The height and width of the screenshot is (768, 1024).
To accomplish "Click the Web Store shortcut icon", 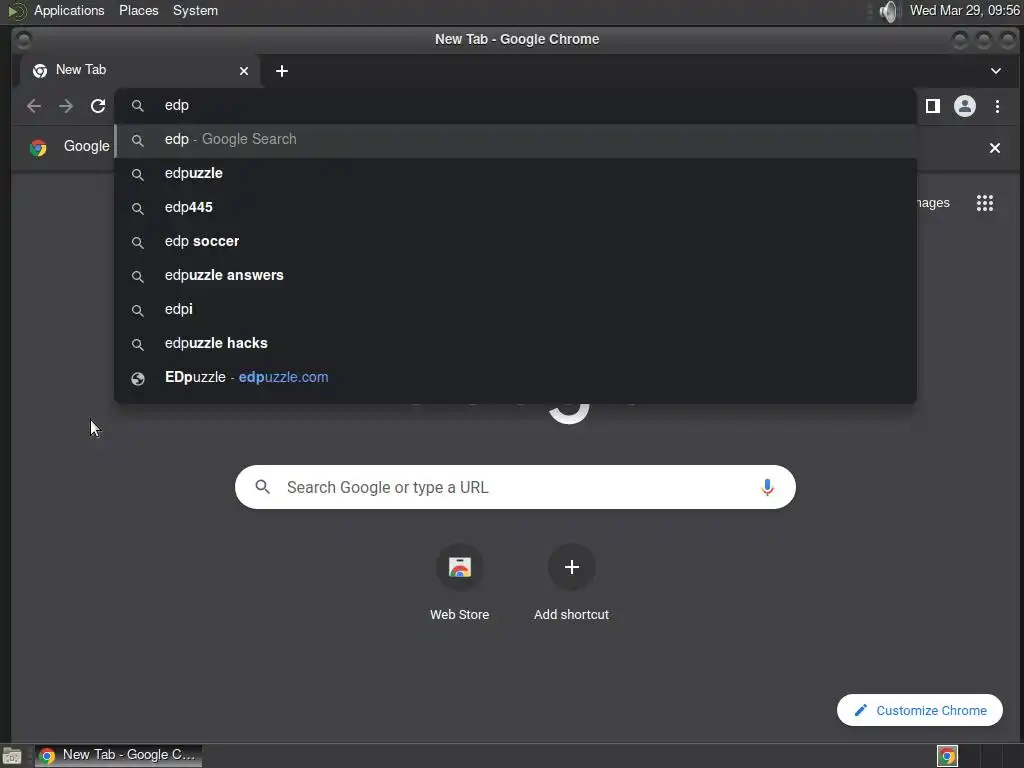I will 460,567.
